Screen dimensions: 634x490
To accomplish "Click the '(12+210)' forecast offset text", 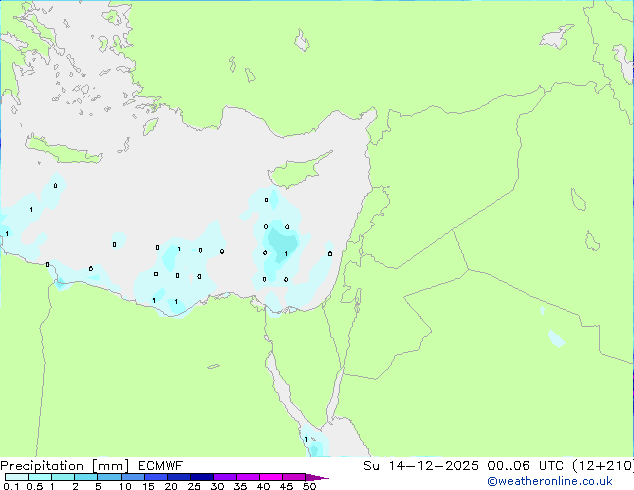I will pos(603,466).
